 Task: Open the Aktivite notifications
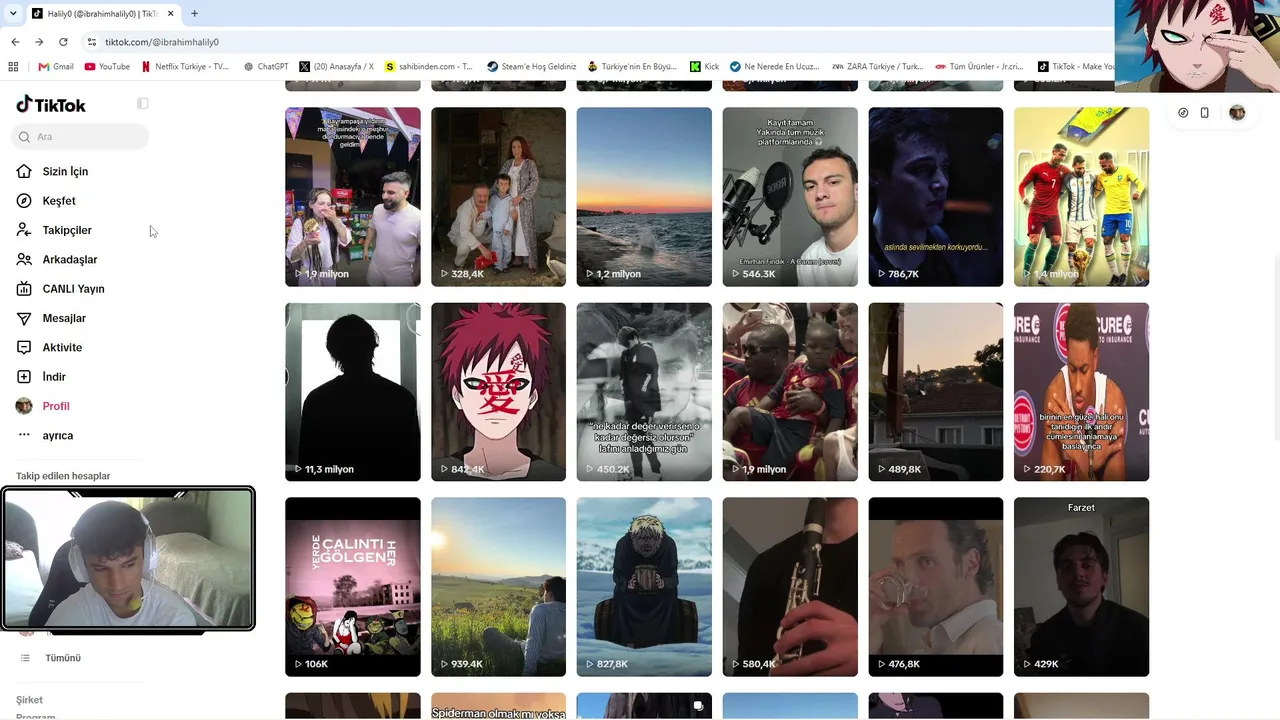coord(62,347)
